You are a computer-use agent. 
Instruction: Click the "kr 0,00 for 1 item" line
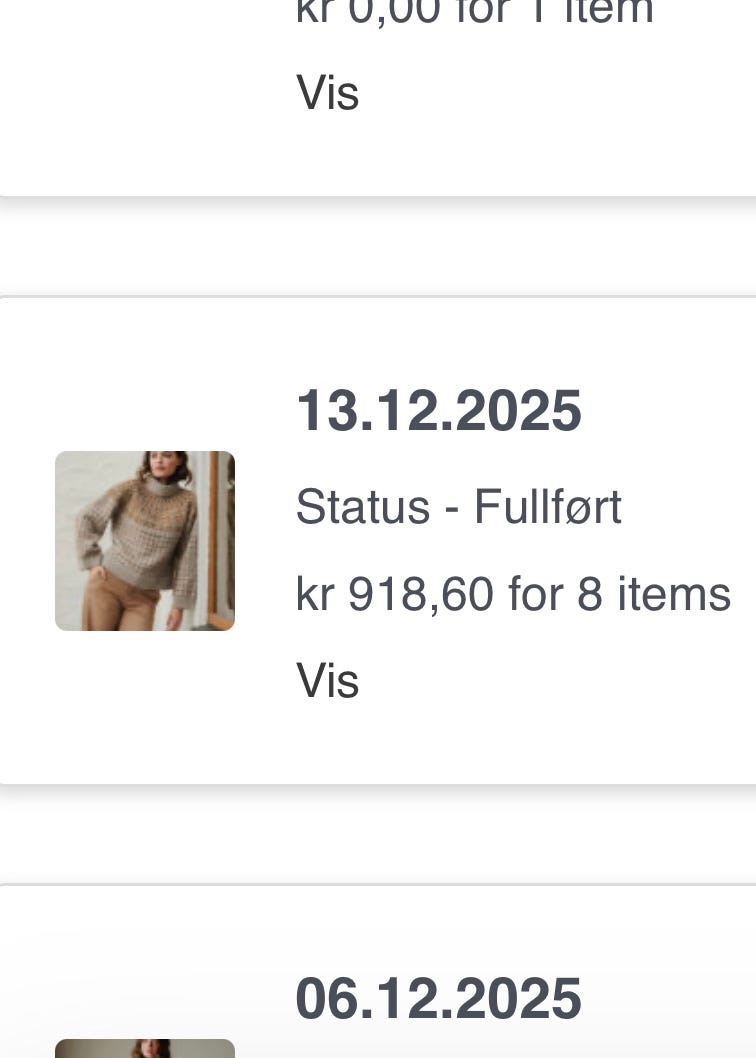click(475, 12)
